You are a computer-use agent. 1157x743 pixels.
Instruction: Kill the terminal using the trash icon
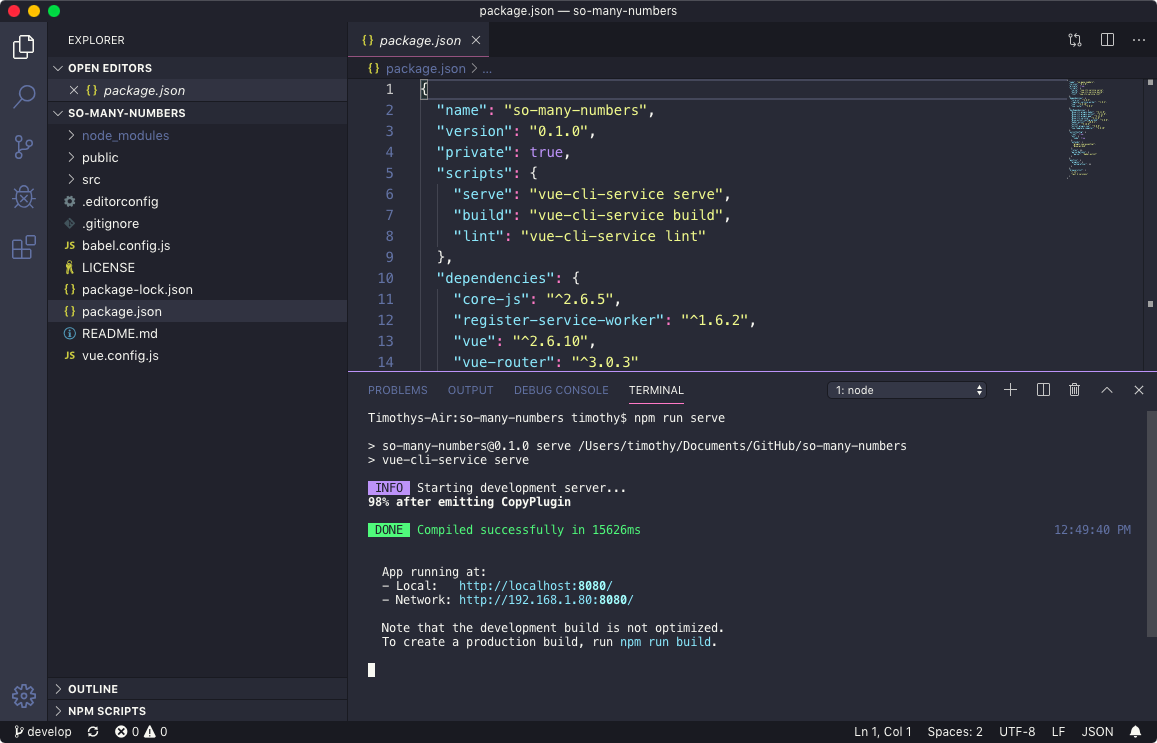pyautogui.click(x=1074, y=390)
